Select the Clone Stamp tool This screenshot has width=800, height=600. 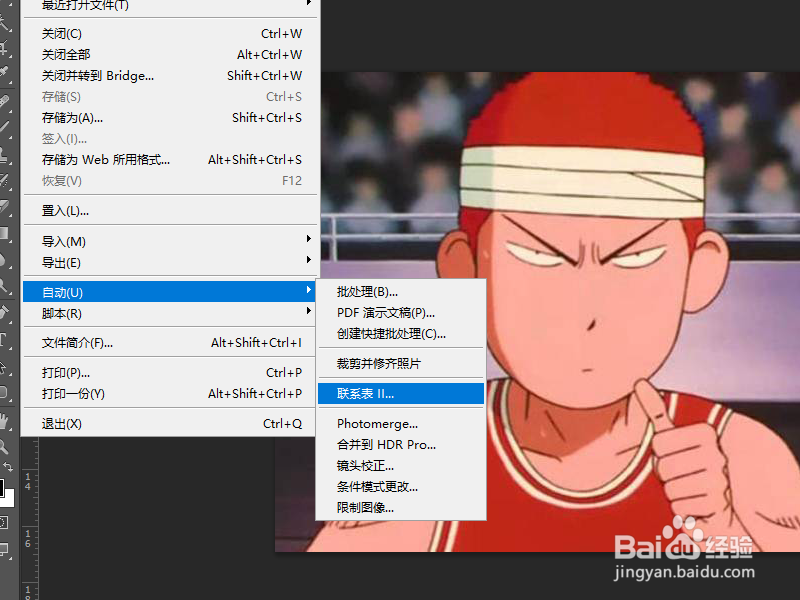pyautogui.click(x=4, y=154)
